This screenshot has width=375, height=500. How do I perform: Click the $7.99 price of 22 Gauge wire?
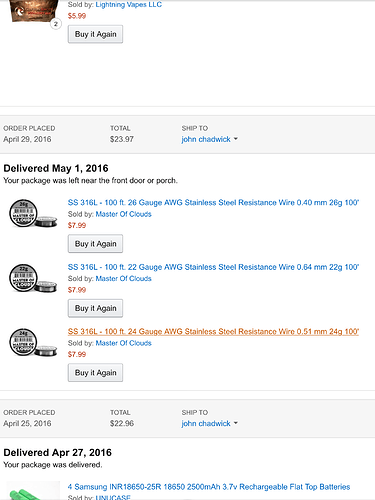point(77,290)
